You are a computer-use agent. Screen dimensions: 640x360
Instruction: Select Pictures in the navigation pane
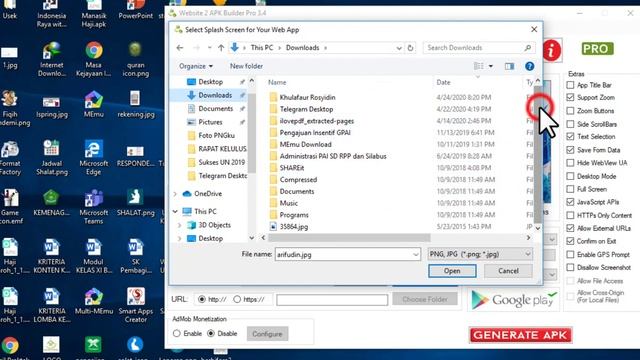tap(211, 122)
